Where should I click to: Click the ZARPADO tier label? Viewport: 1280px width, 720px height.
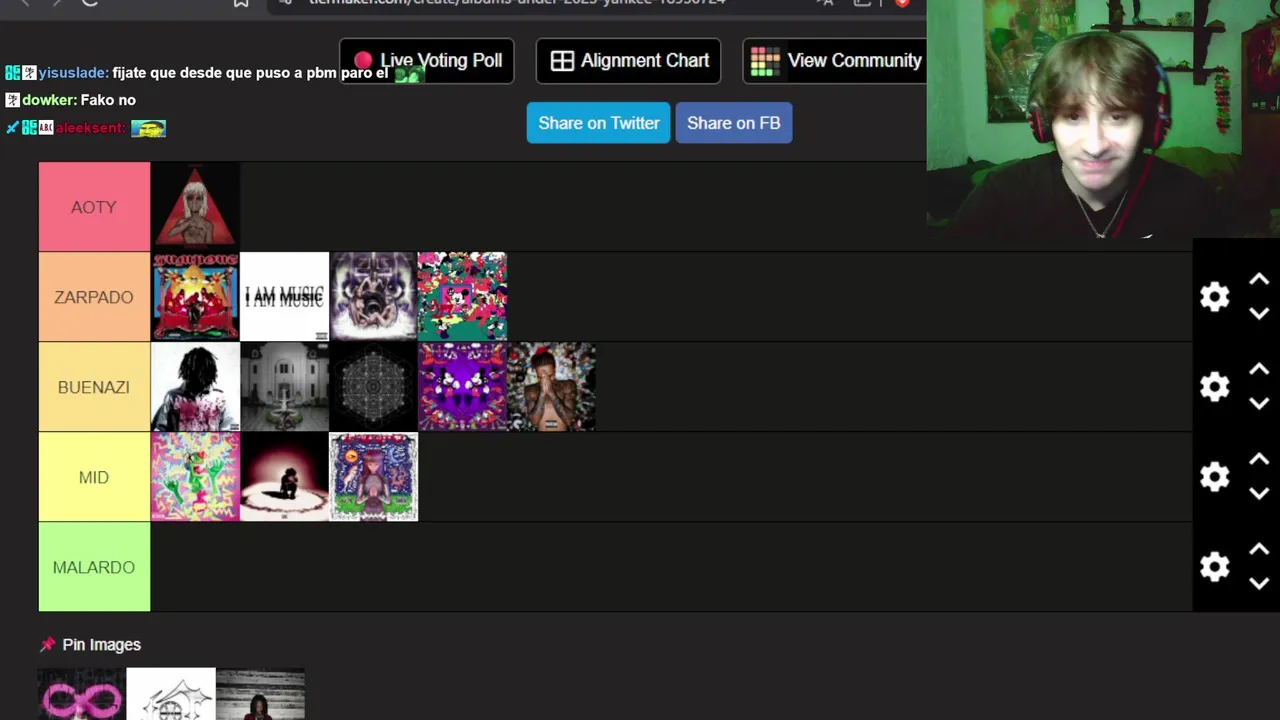(x=94, y=297)
